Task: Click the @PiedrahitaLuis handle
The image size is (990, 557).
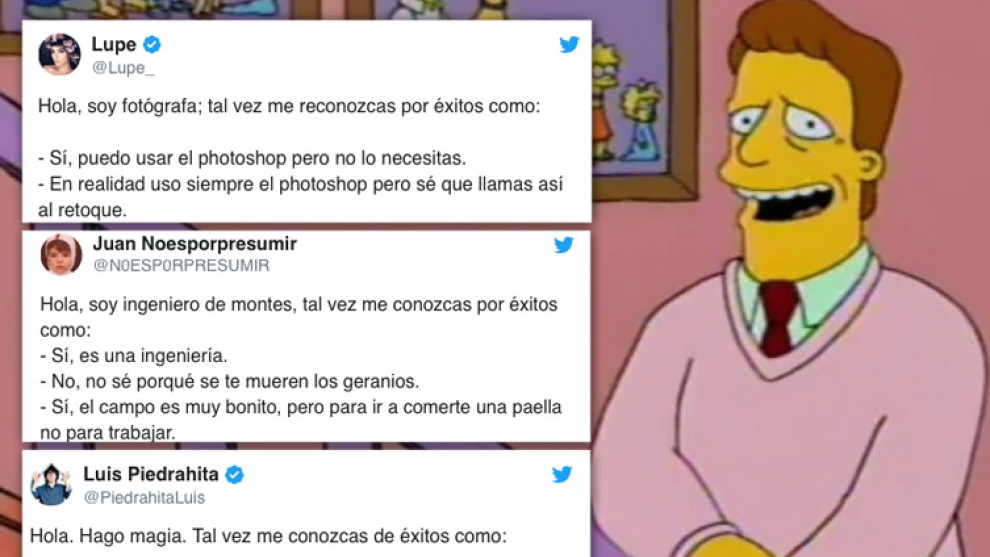Action: point(145,498)
